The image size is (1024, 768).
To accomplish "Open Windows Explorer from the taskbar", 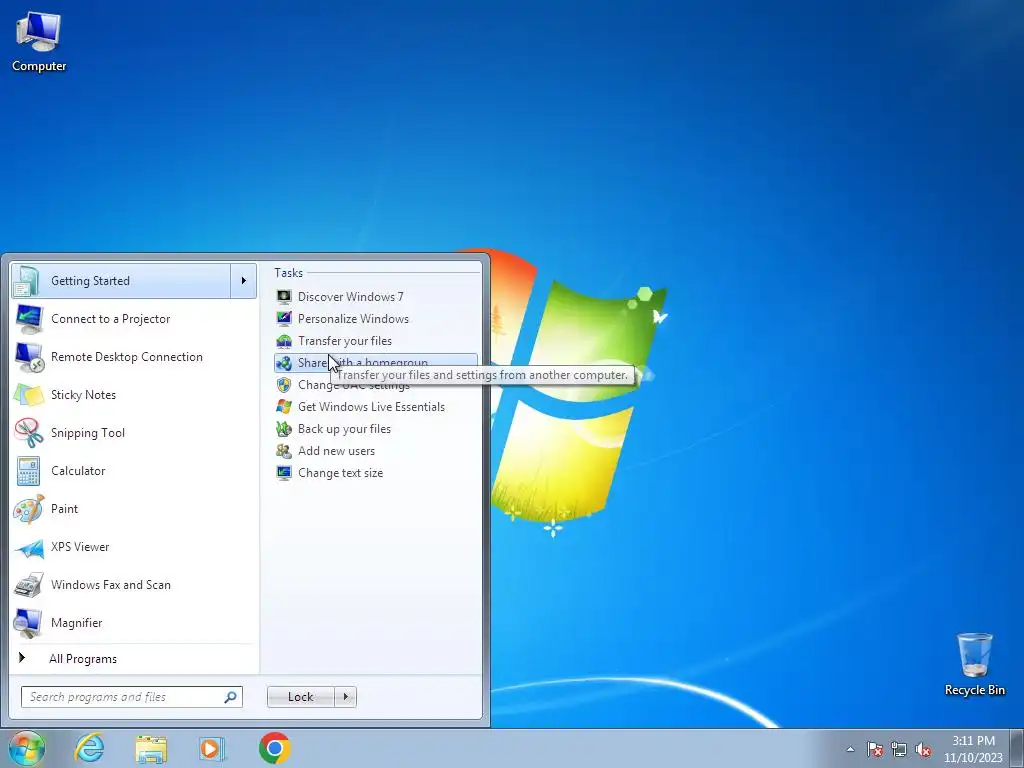I will [x=151, y=748].
